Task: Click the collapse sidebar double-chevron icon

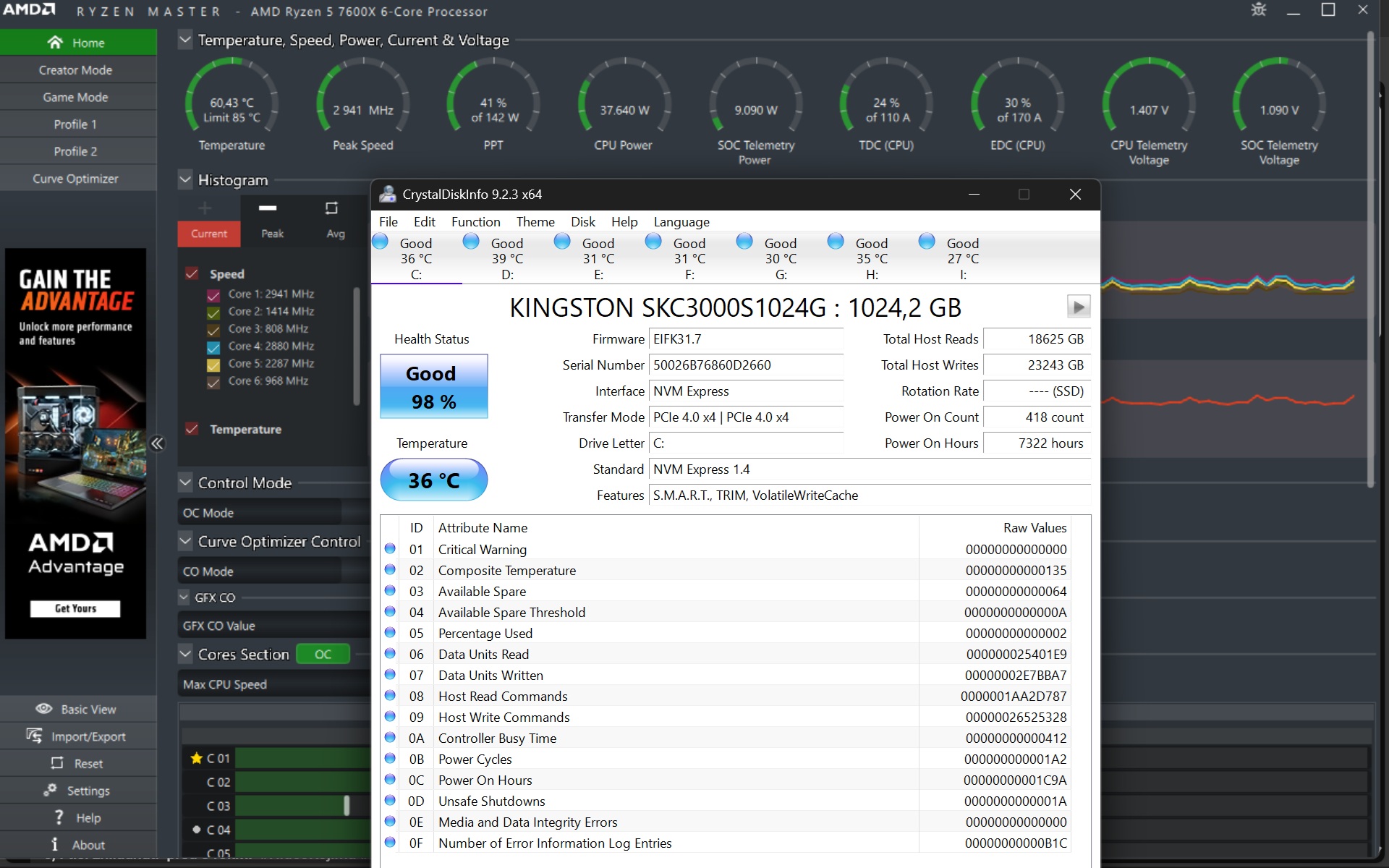Action: coord(157,443)
